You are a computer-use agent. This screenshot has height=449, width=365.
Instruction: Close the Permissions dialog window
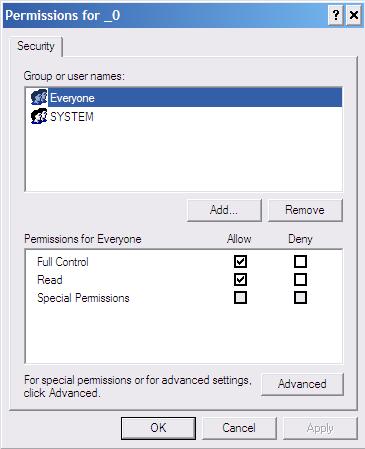point(354,15)
